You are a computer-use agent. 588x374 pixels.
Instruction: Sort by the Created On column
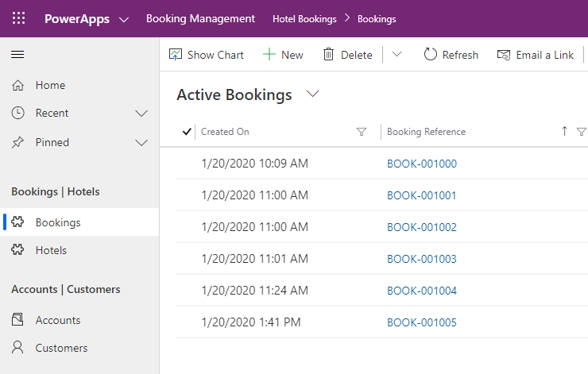click(x=225, y=132)
